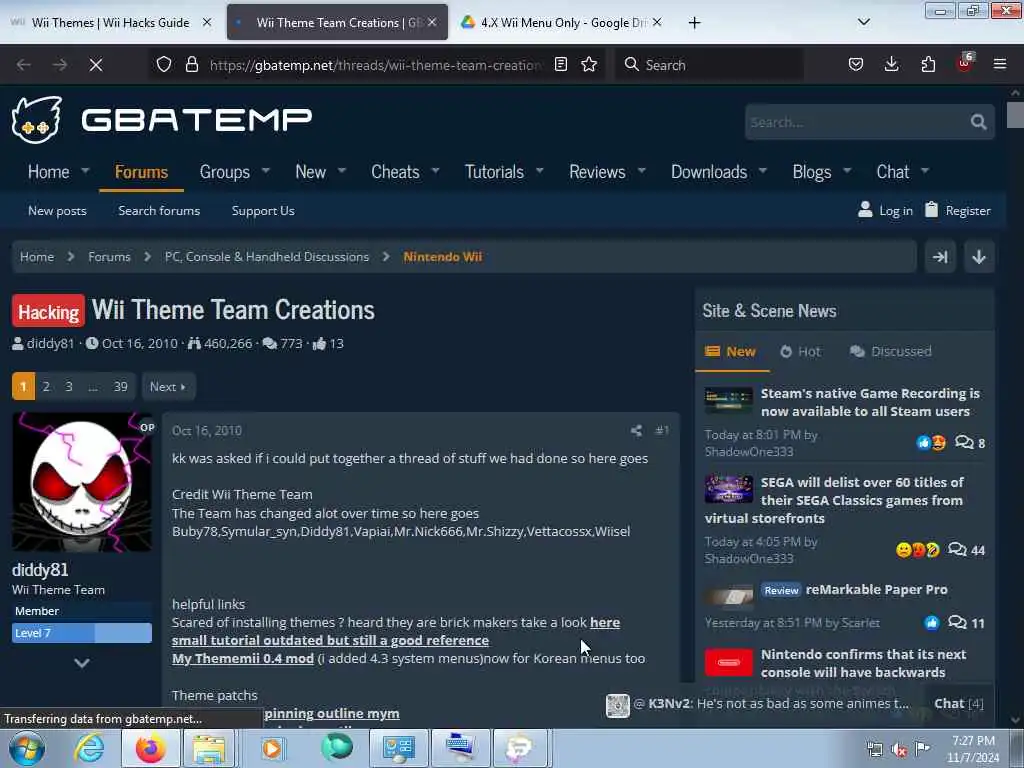Open comments bubble for reMarkable Paper Pro
The image size is (1024, 768).
[x=957, y=622]
